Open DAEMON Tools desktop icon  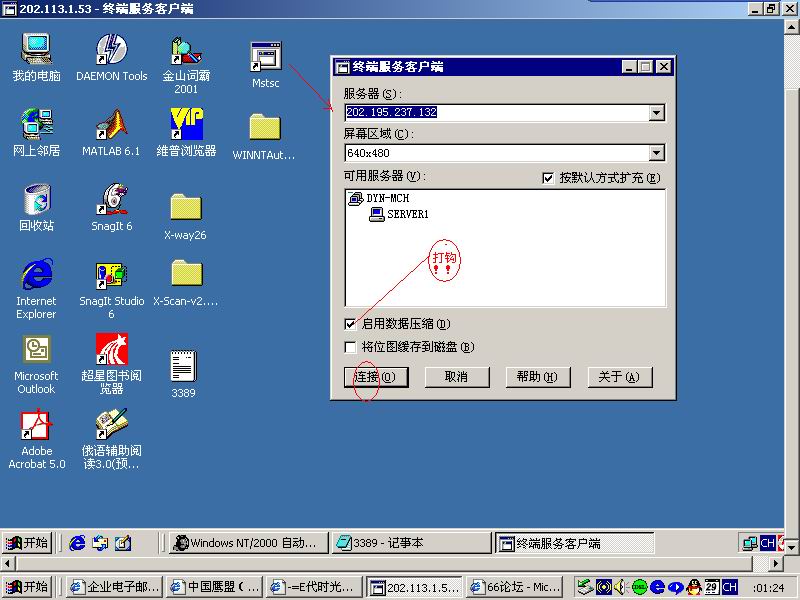point(111,50)
